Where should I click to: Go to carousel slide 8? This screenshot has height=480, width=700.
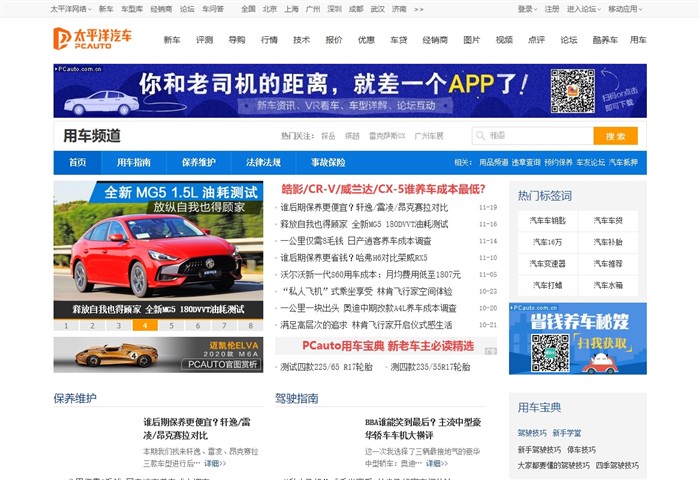coord(250,326)
